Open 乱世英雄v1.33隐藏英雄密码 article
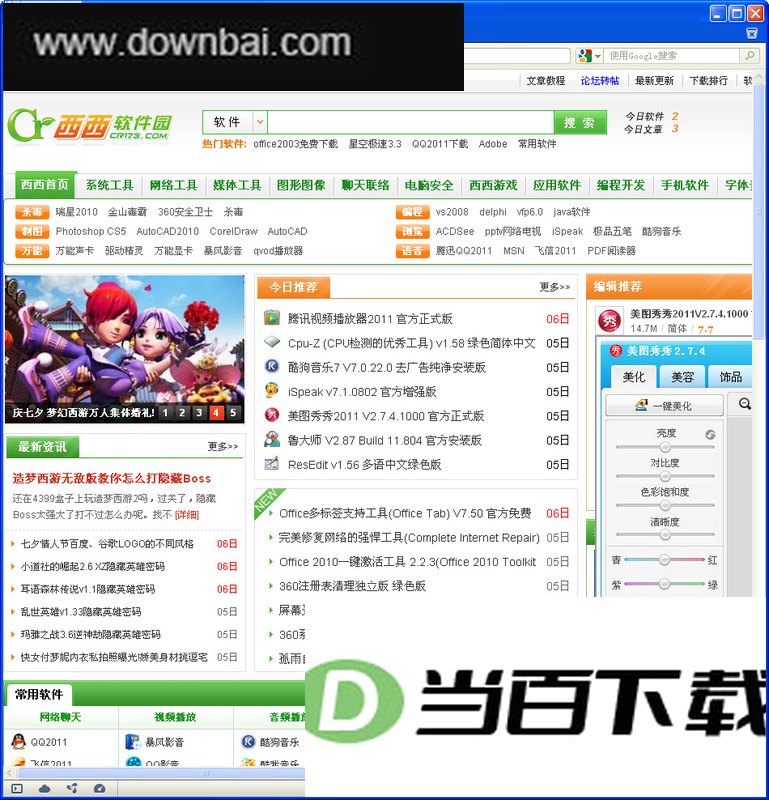 coord(81,612)
